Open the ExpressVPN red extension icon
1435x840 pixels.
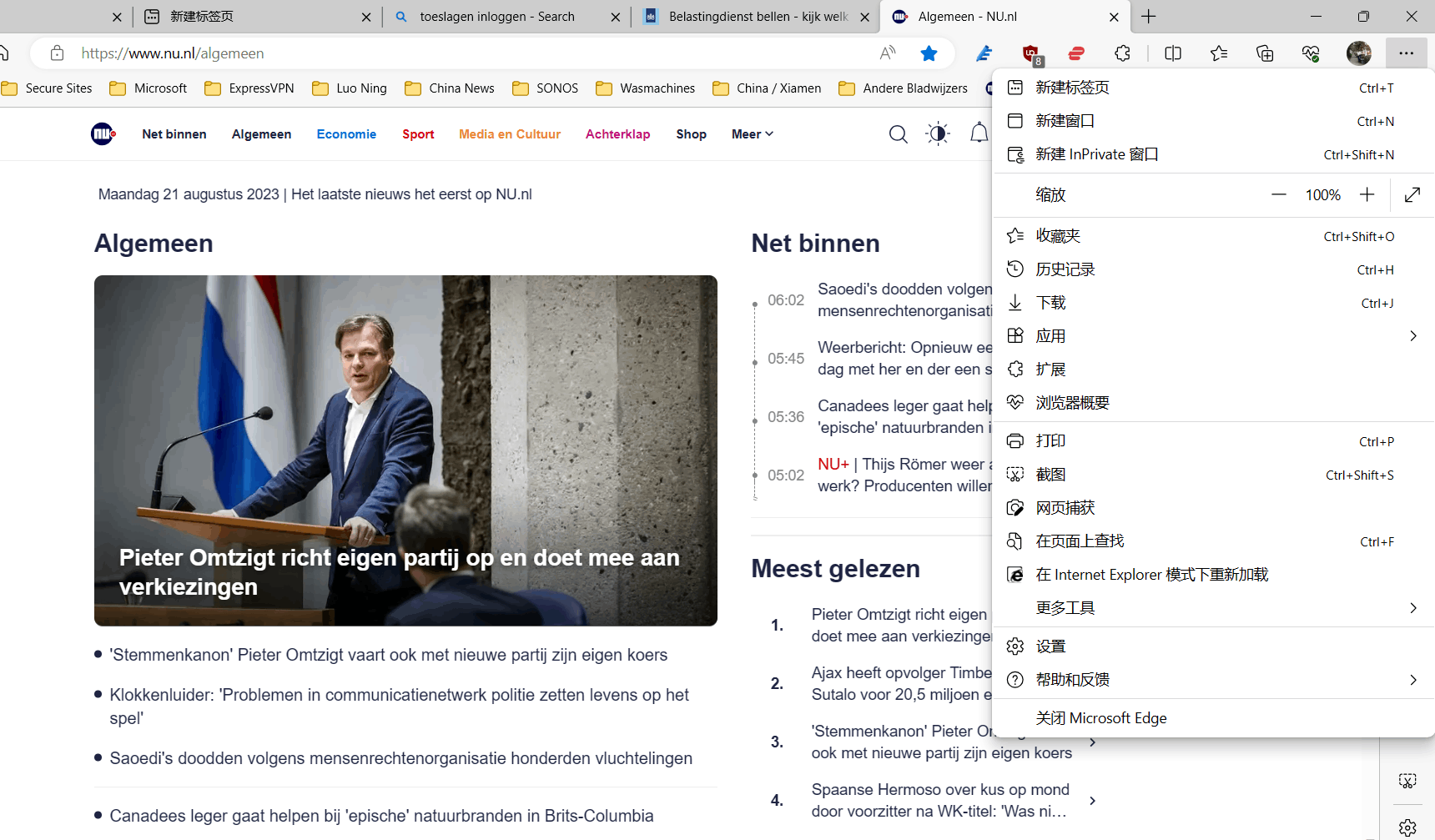(x=1076, y=53)
